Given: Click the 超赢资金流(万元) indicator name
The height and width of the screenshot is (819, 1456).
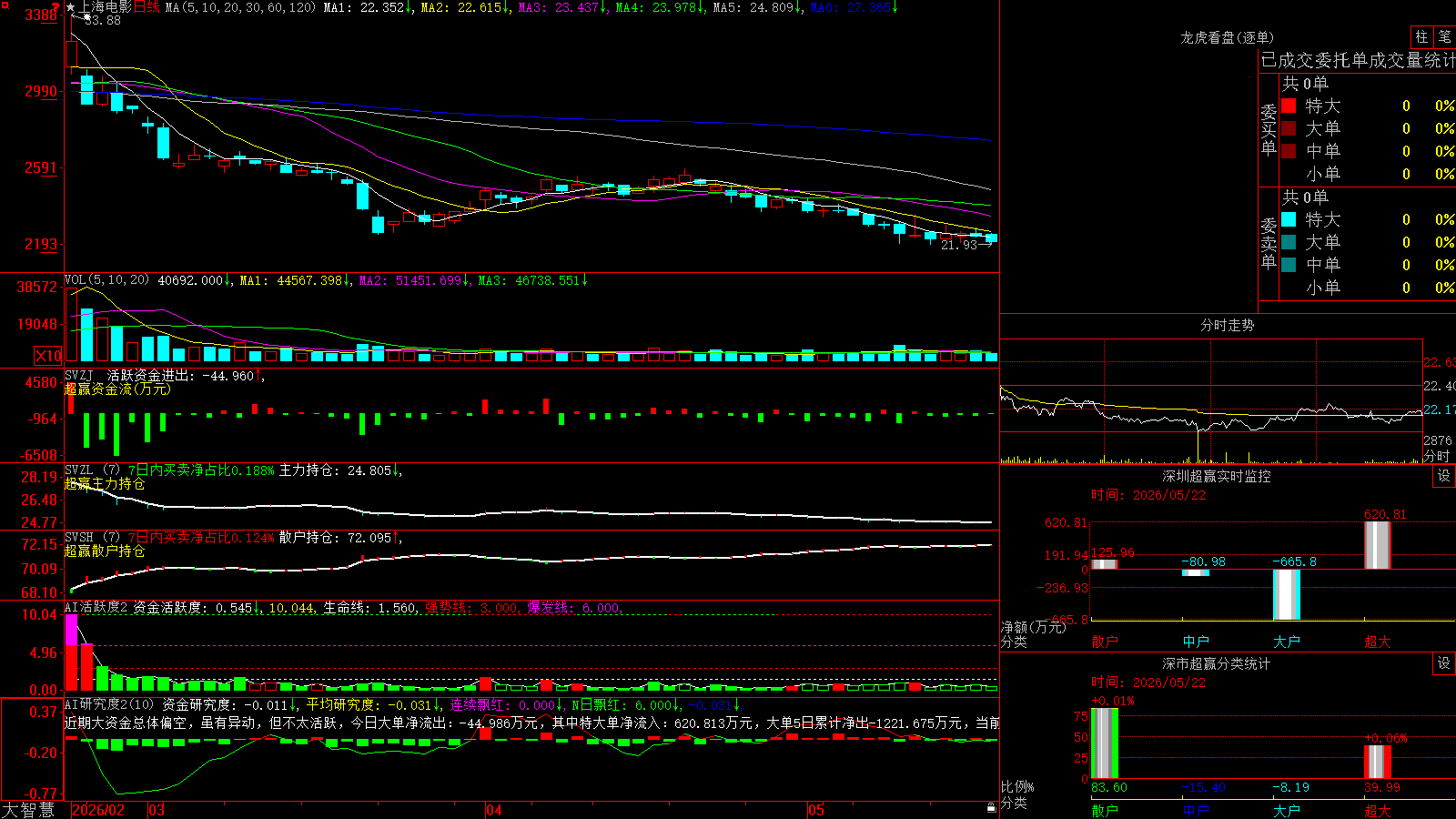Looking at the screenshot, I should coord(117,389).
